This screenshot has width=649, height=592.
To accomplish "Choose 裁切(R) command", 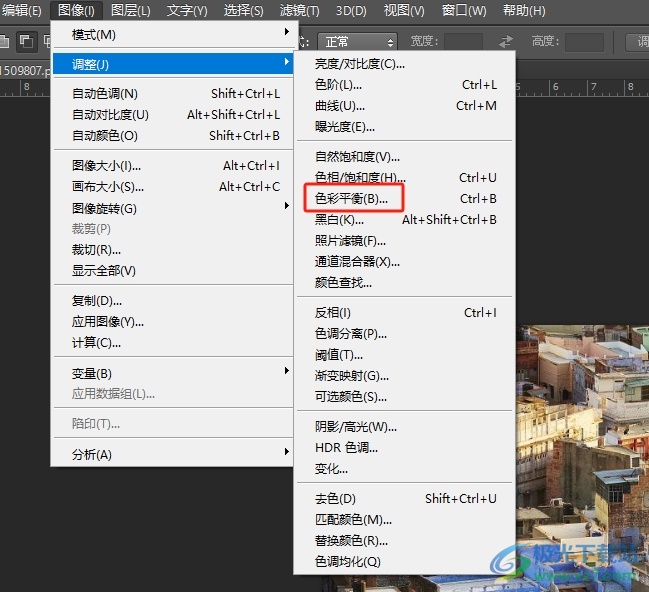I will pos(173,250).
